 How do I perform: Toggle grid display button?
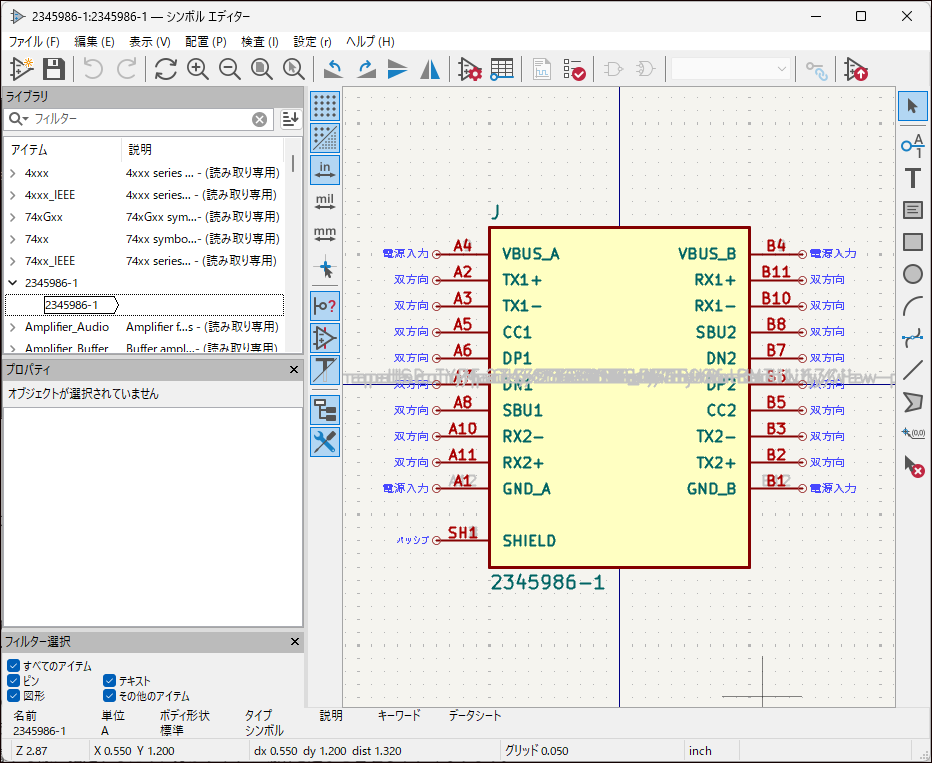tap(325, 105)
